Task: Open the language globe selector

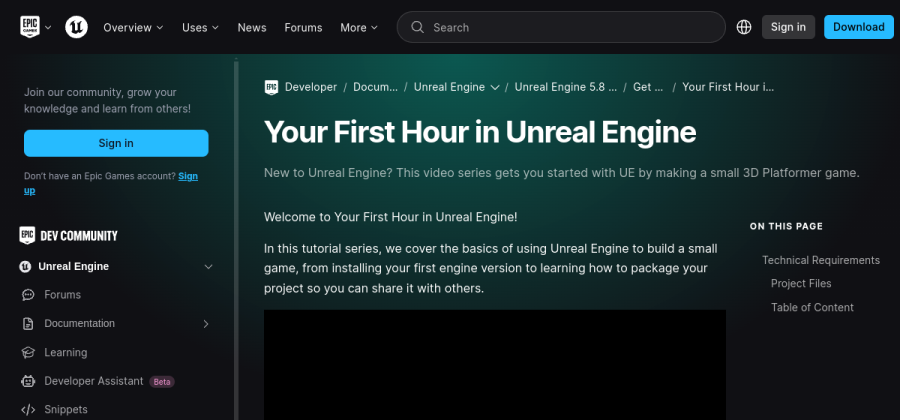Action: [744, 27]
